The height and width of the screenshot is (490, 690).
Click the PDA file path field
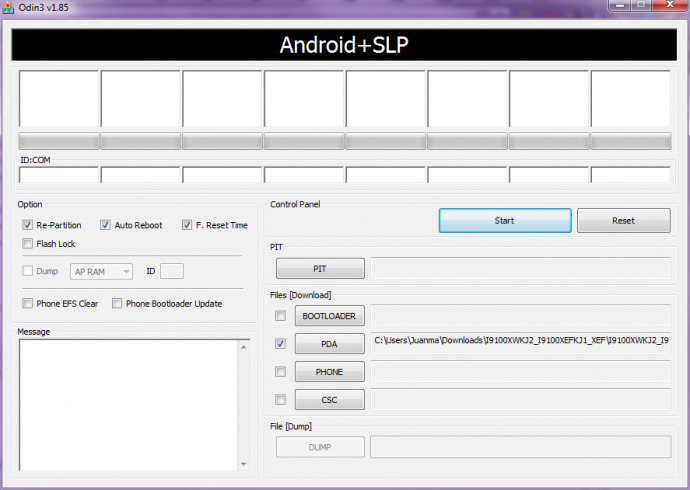[x=520, y=341]
